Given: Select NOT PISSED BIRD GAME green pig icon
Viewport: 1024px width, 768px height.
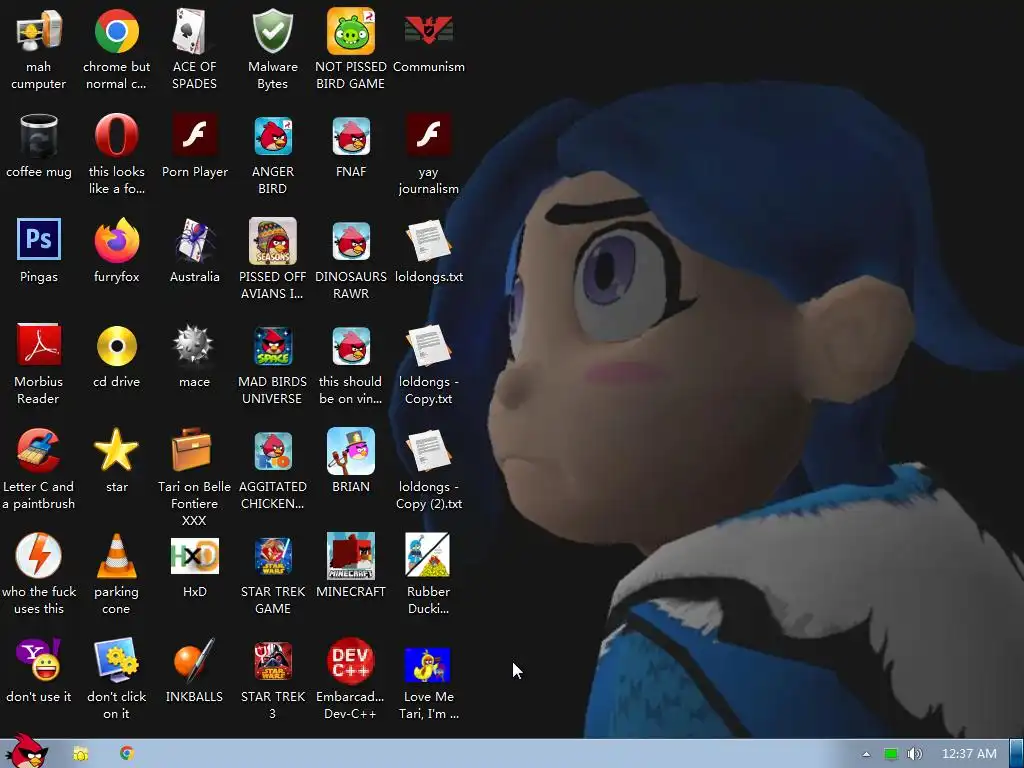Looking at the screenshot, I should (x=351, y=31).
